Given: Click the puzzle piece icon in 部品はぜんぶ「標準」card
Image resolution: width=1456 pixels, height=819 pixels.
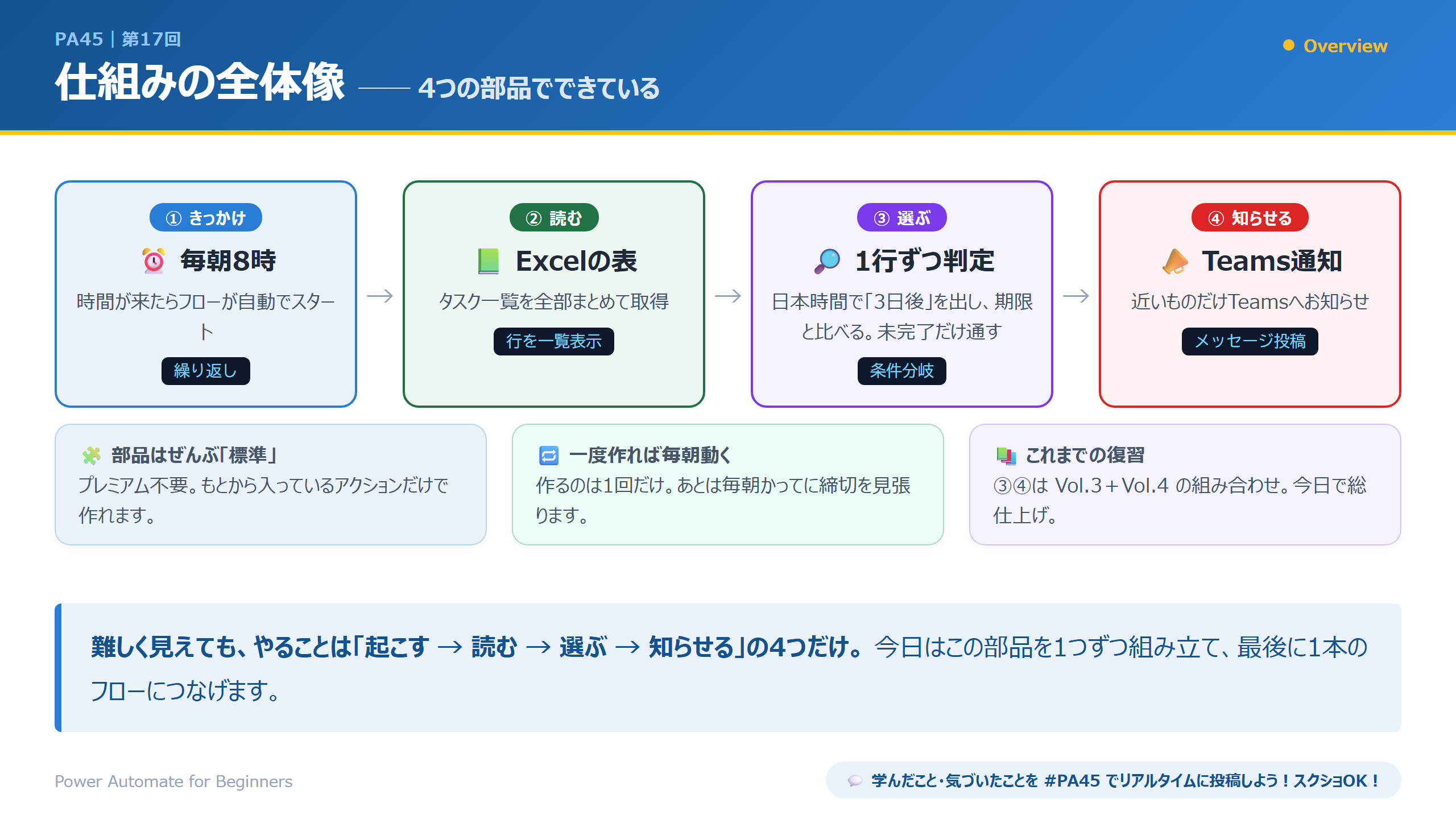Looking at the screenshot, I should [x=92, y=455].
